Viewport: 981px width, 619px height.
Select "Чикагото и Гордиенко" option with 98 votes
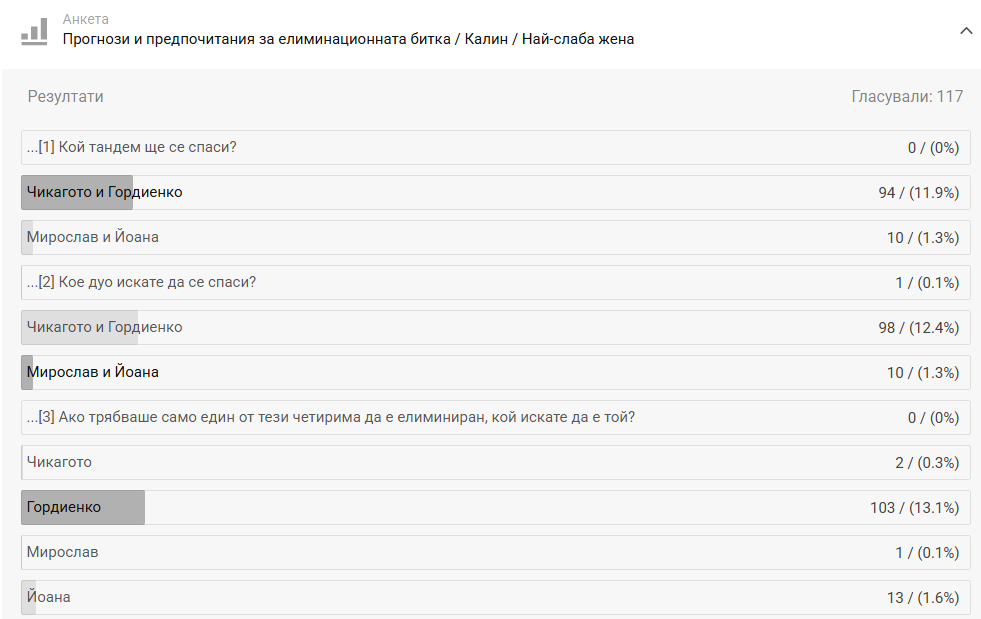click(105, 327)
